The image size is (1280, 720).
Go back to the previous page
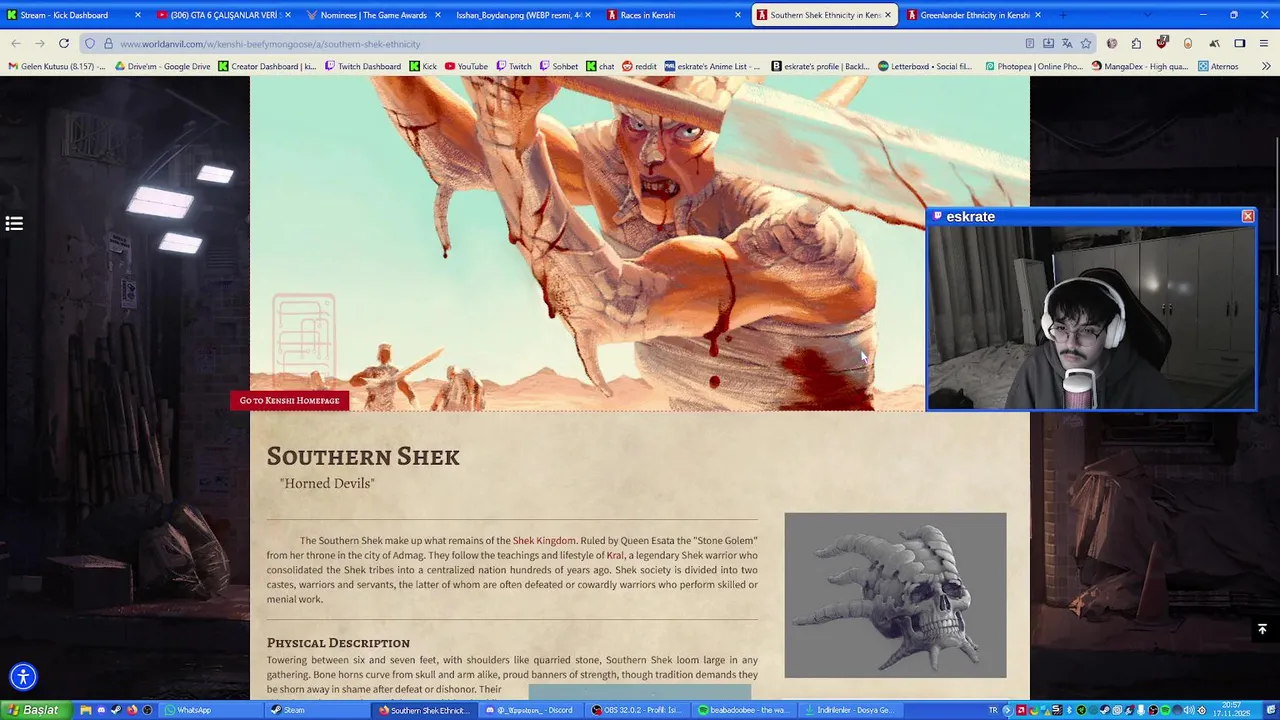[16, 43]
